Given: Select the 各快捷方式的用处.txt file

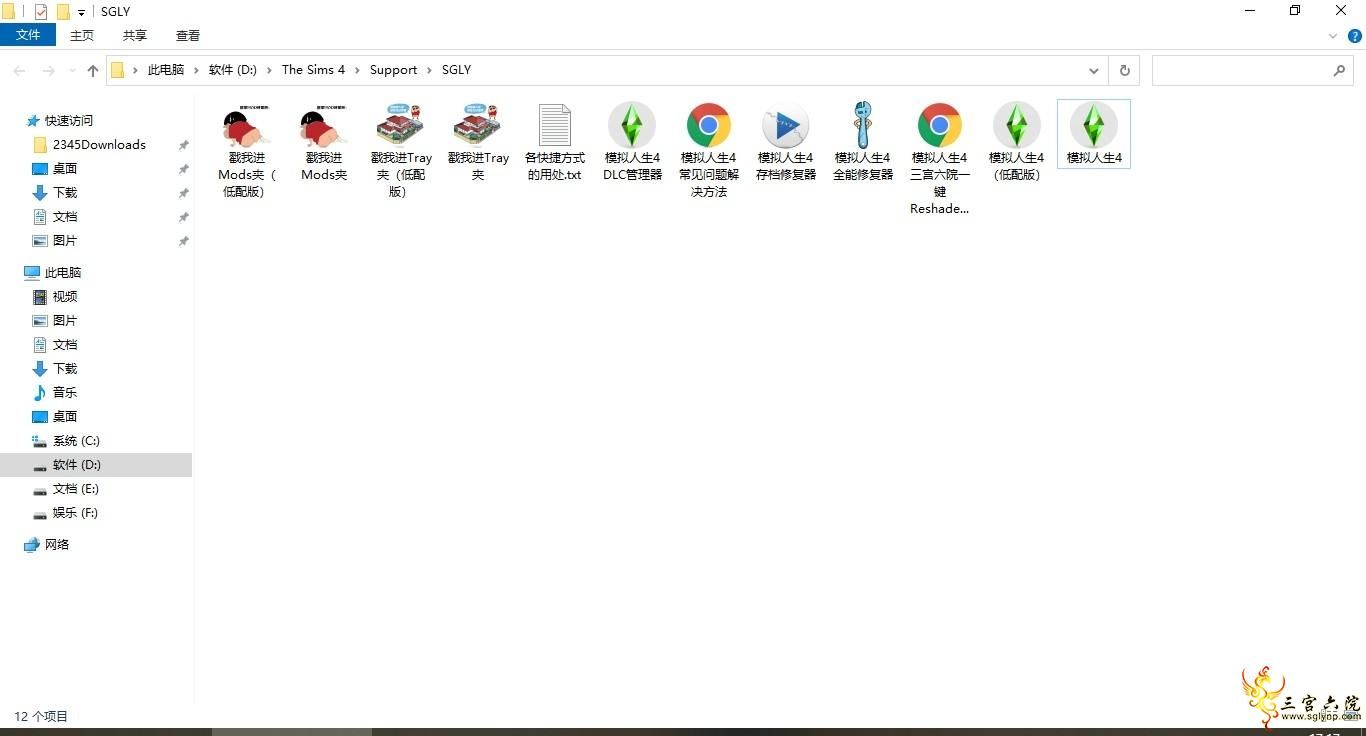Looking at the screenshot, I should point(554,126).
